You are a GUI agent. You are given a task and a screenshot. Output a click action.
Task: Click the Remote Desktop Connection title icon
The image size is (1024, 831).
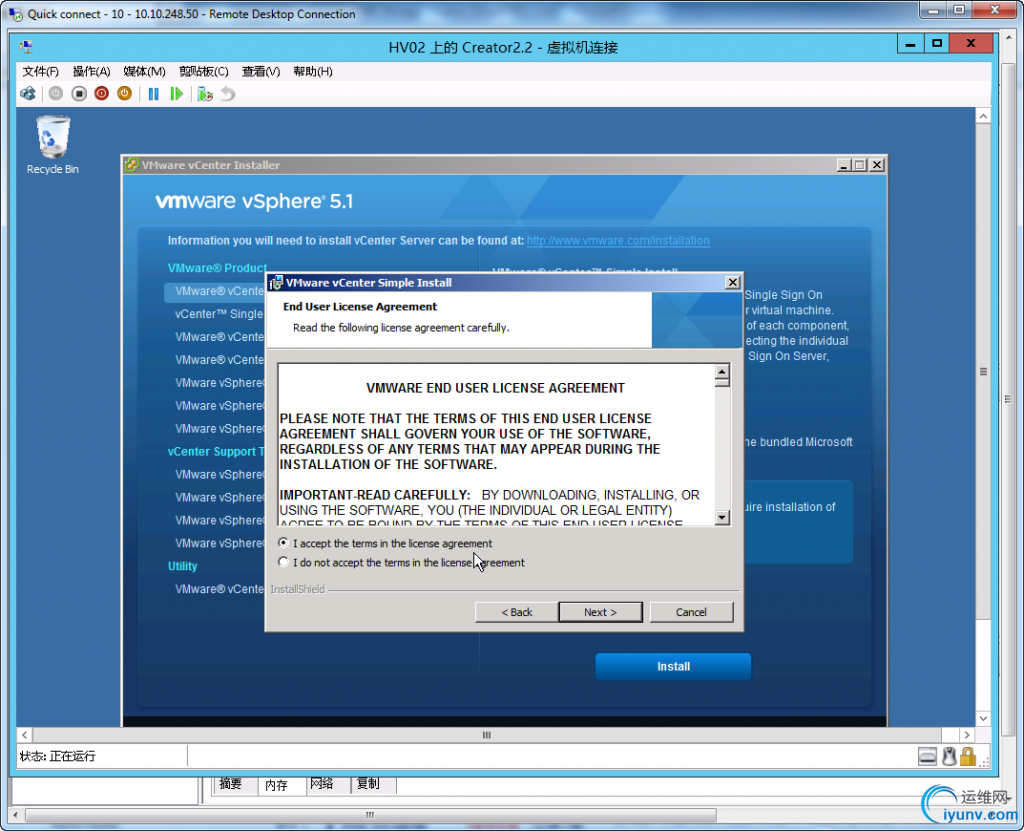point(14,14)
